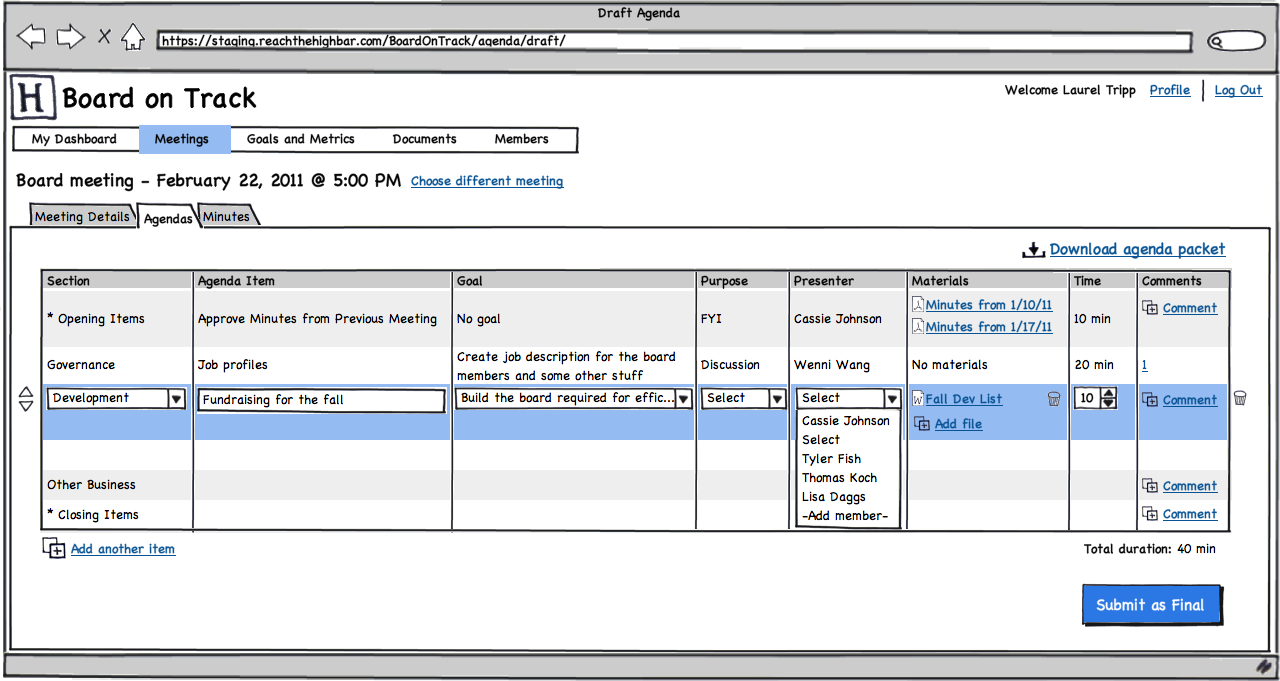The height and width of the screenshot is (681, 1280).
Task: Click the browser back arrow
Action: click(x=32, y=38)
